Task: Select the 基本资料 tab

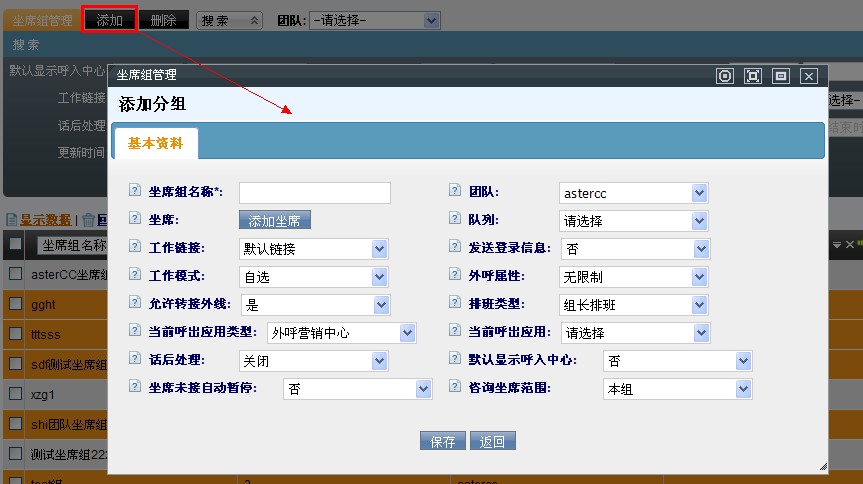Action: (x=155, y=143)
